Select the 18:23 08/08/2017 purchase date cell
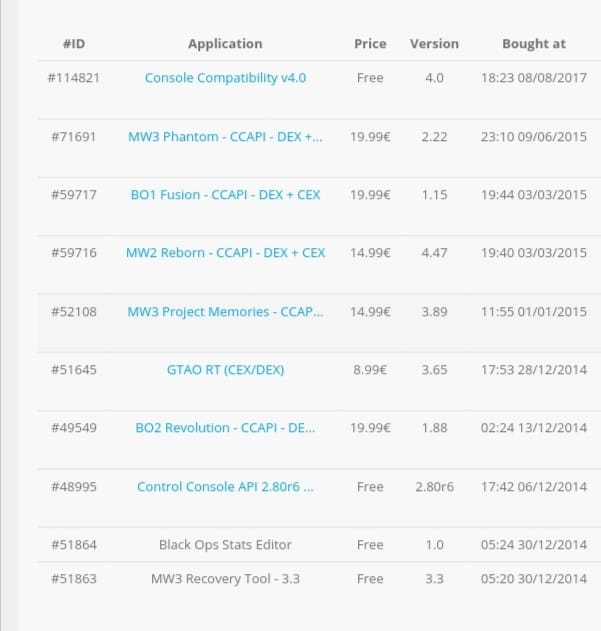601x631 pixels. [x=534, y=78]
